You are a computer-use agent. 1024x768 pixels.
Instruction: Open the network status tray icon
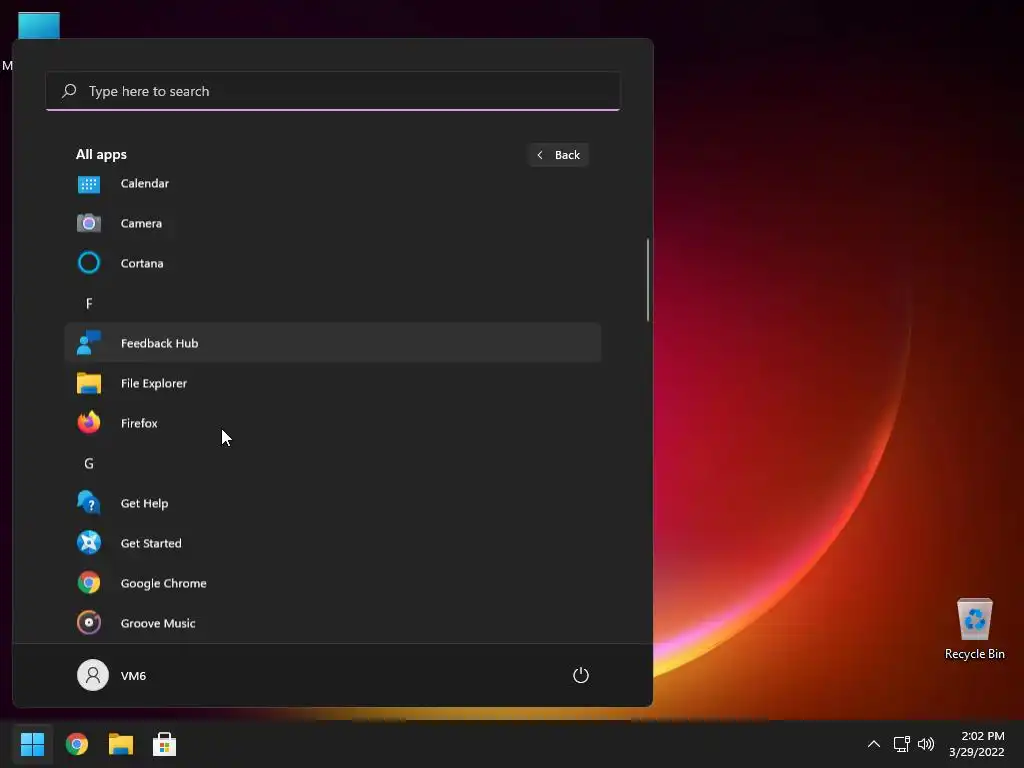(x=901, y=744)
